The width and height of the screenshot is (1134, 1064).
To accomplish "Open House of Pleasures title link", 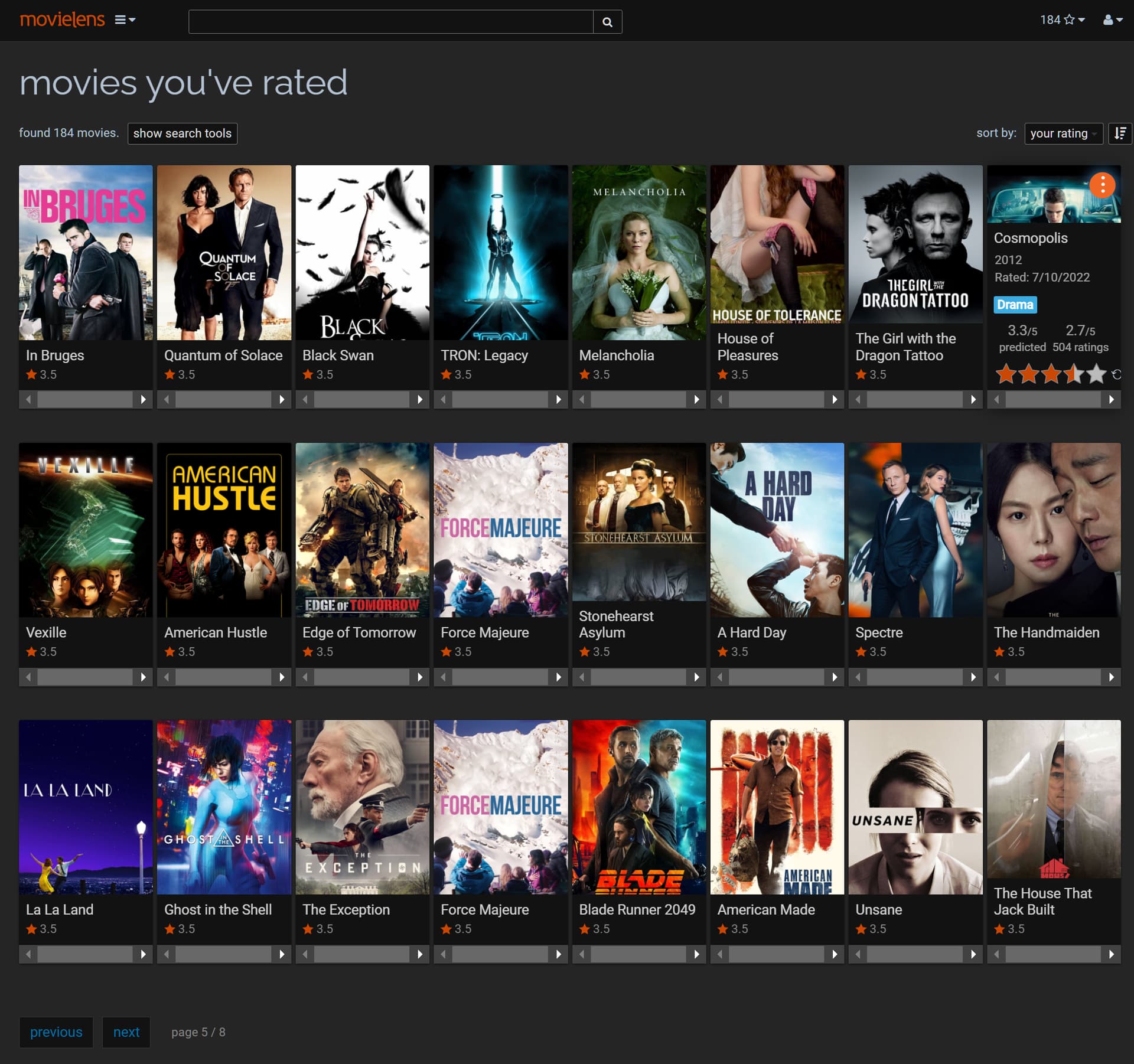I will tap(748, 347).
